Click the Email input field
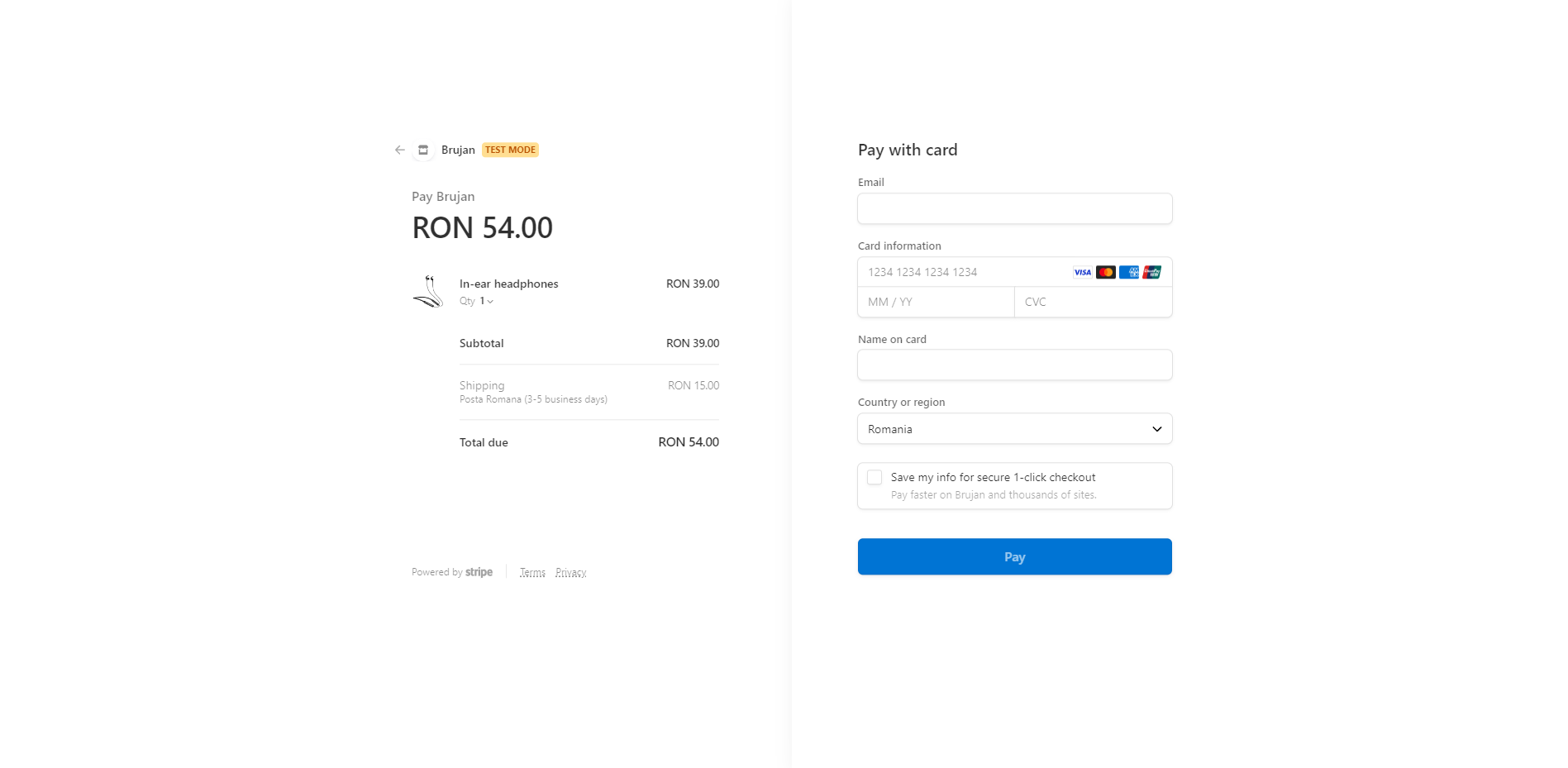Screen dimensions: 1568x768 click(x=1014, y=208)
